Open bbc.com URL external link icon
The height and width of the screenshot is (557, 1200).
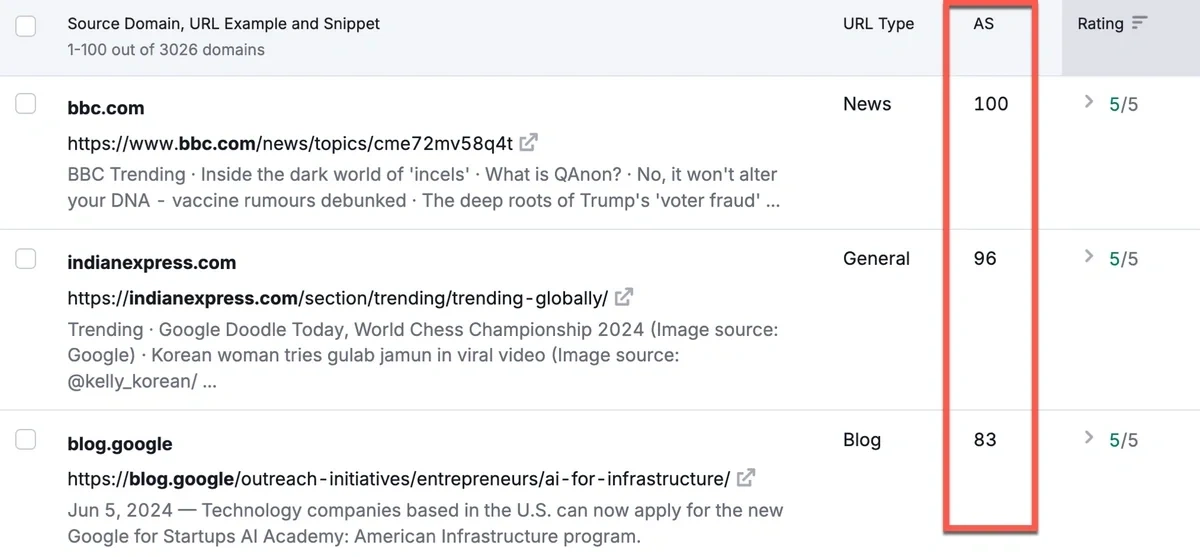530,142
